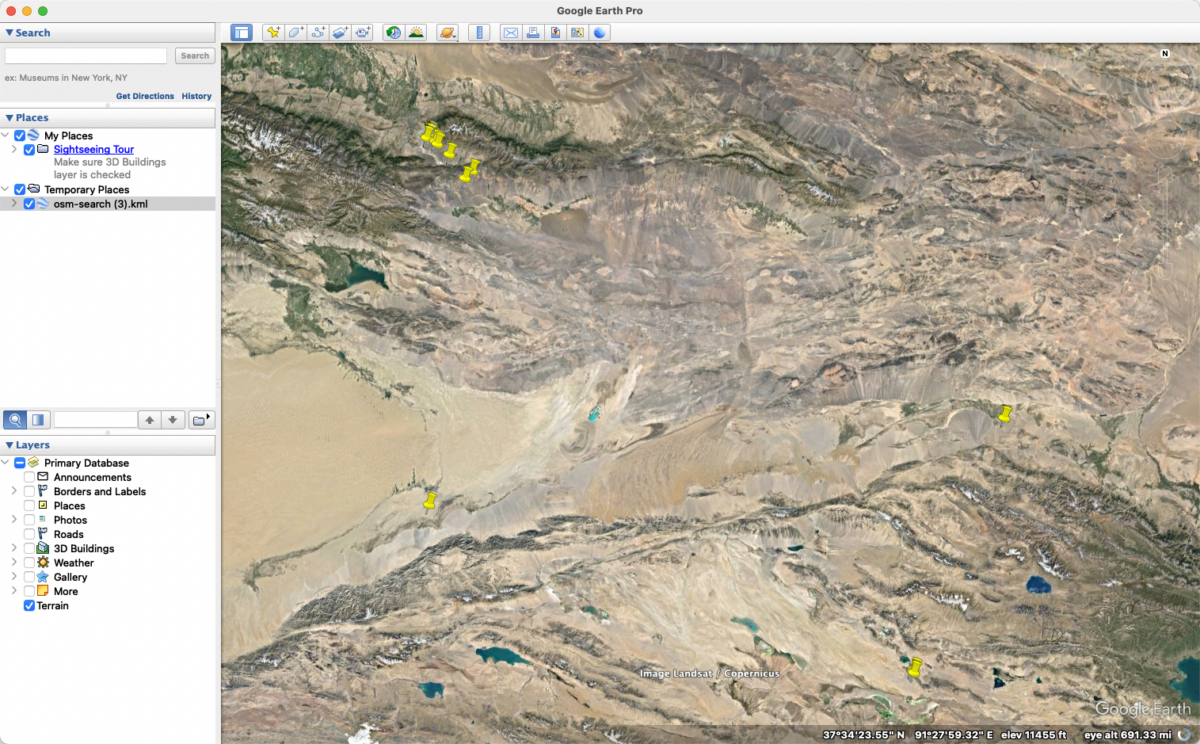Open the Ruler measuring tool
1200x744 pixels.
coord(479,32)
